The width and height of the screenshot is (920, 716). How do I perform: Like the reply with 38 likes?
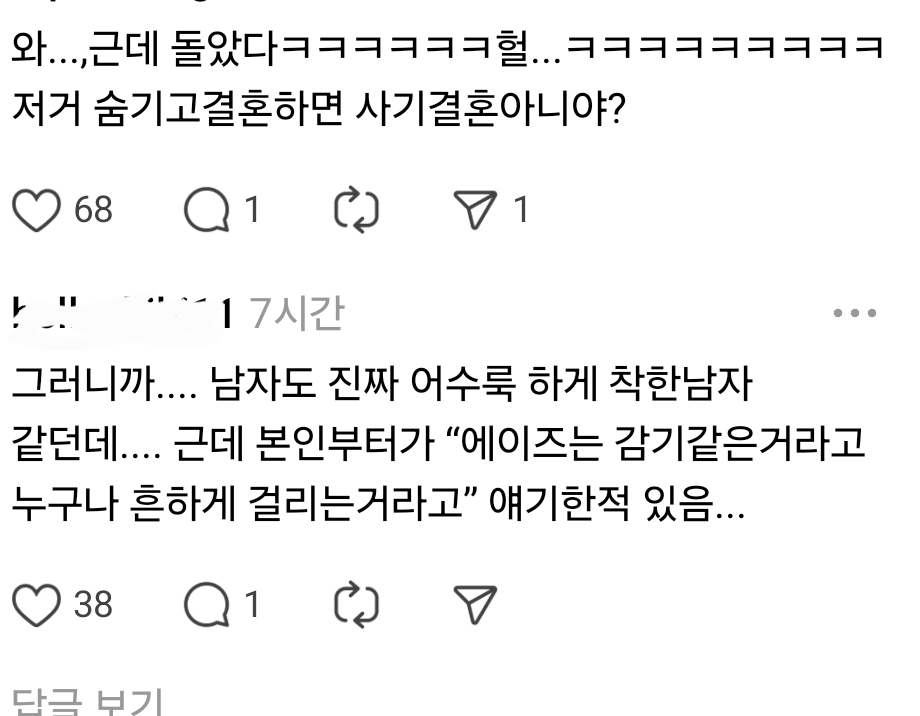pos(36,604)
